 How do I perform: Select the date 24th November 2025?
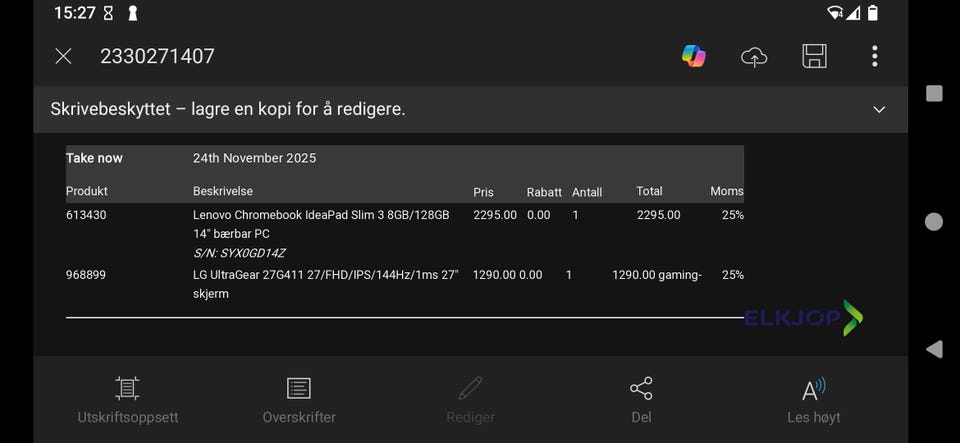coord(255,158)
